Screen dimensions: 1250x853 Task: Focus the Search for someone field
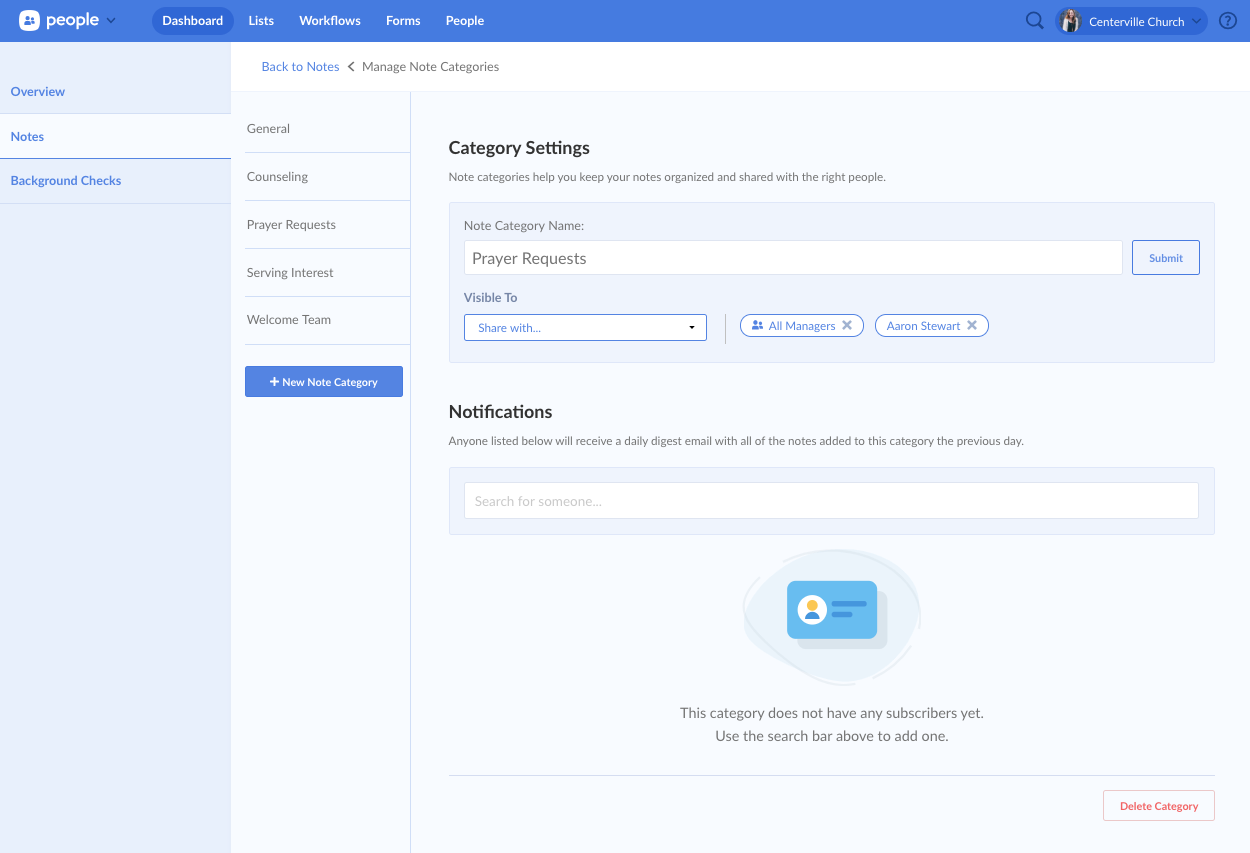tap(831, 501)
